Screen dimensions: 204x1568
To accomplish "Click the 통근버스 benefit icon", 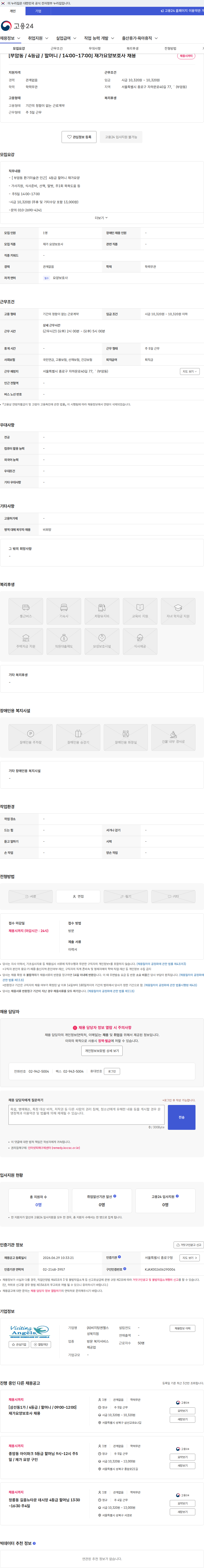I will 25,611.
